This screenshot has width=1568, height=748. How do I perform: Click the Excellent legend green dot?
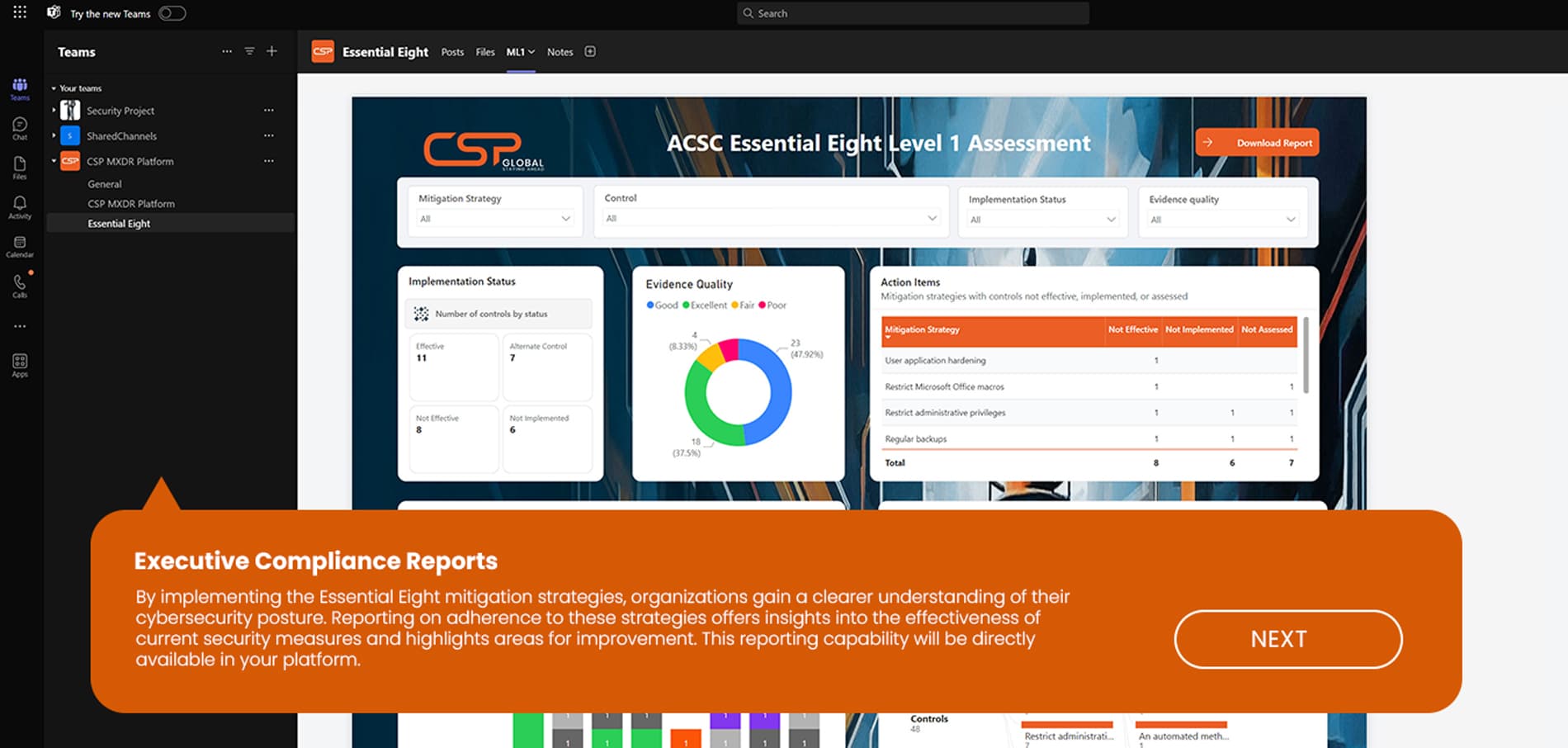point(686,305)
